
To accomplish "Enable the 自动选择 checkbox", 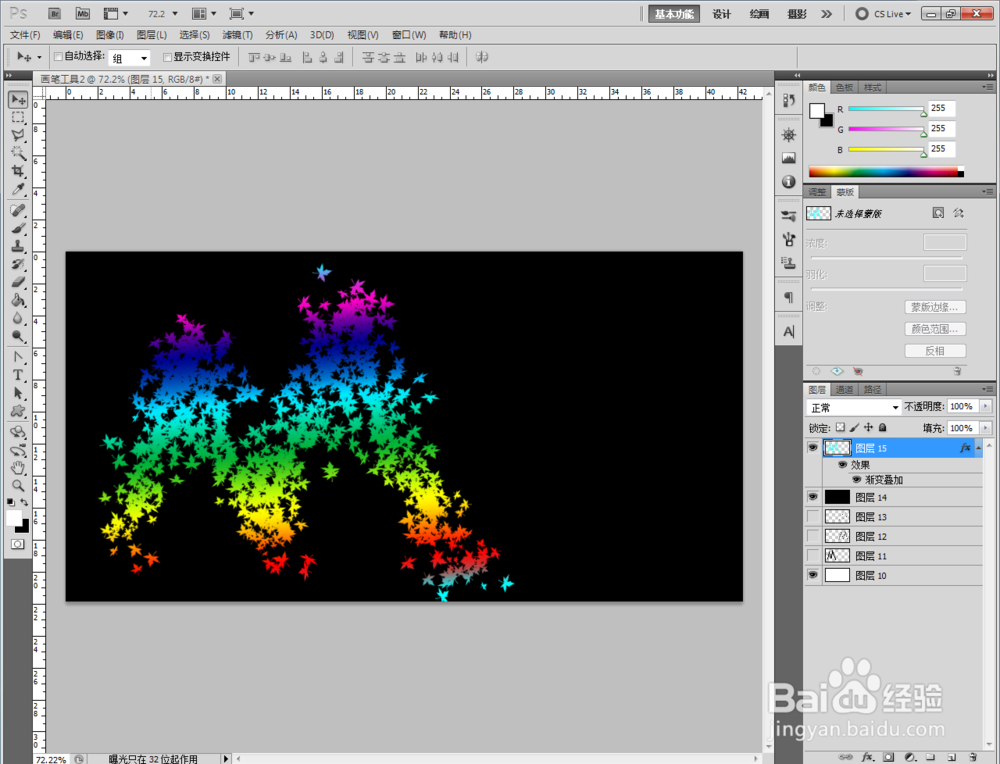I will pos(58,57).
